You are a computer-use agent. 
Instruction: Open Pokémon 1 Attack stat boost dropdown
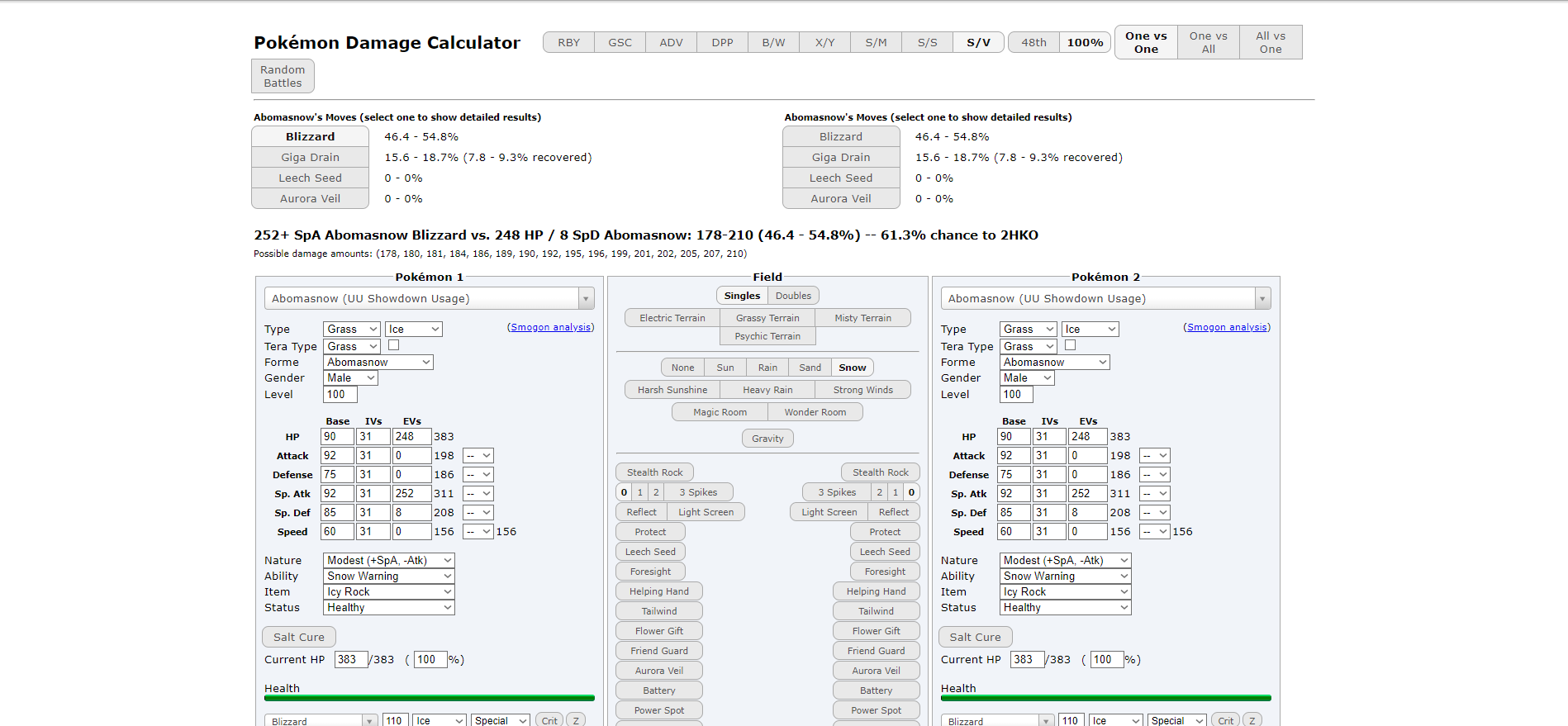478,455
